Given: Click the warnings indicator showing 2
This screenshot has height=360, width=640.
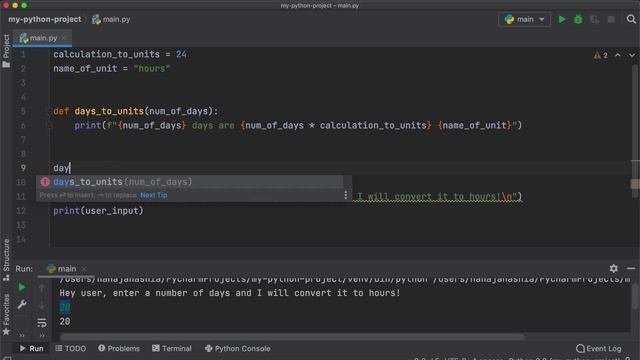Looking at the screenshot, I should (601, 55).
